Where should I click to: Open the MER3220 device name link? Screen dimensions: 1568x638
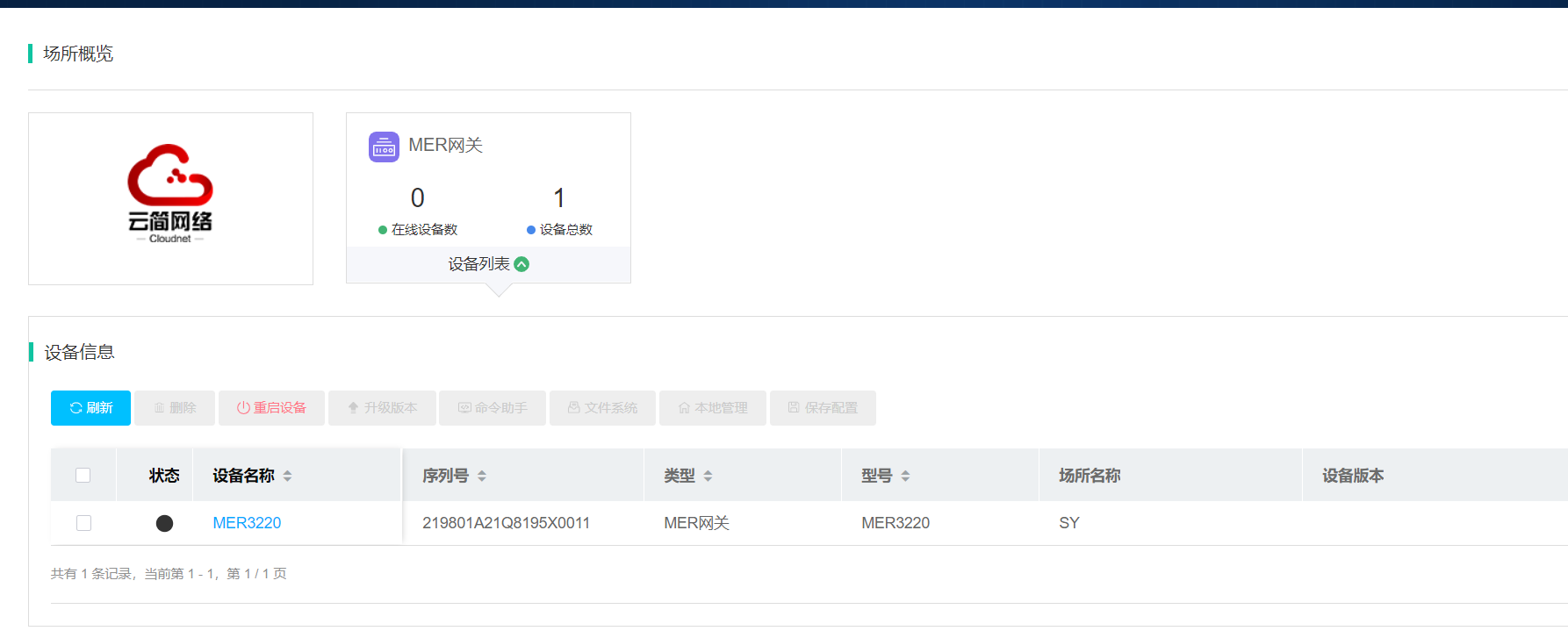[247, 523]
